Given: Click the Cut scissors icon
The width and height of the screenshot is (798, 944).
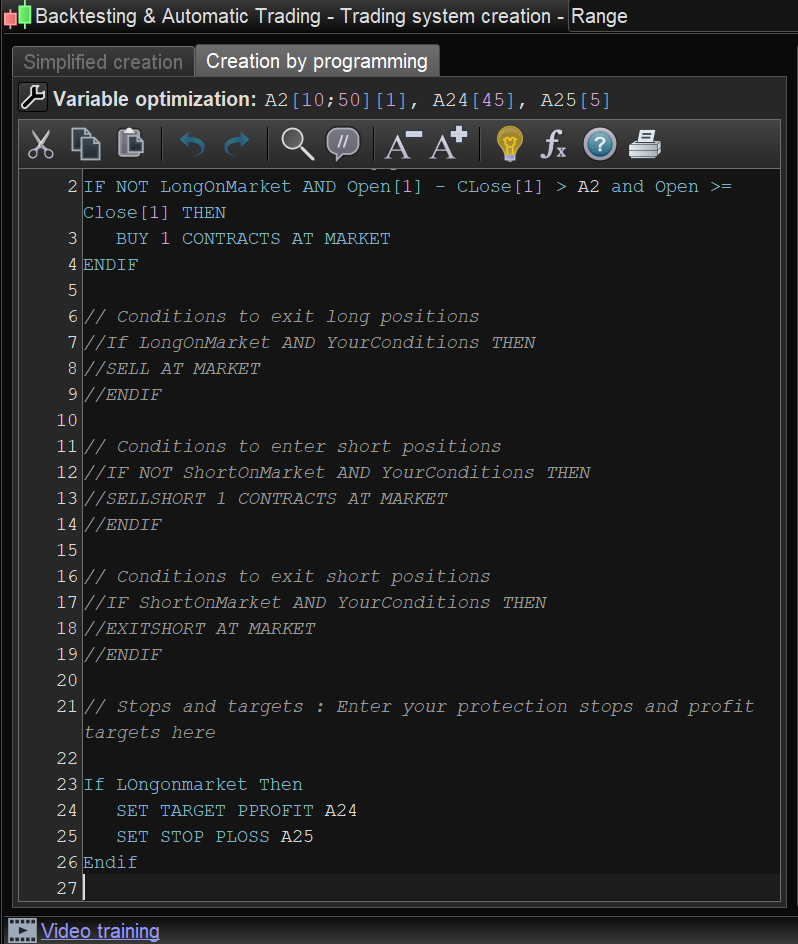Looking at the screenshot, I should click(40, 145).
